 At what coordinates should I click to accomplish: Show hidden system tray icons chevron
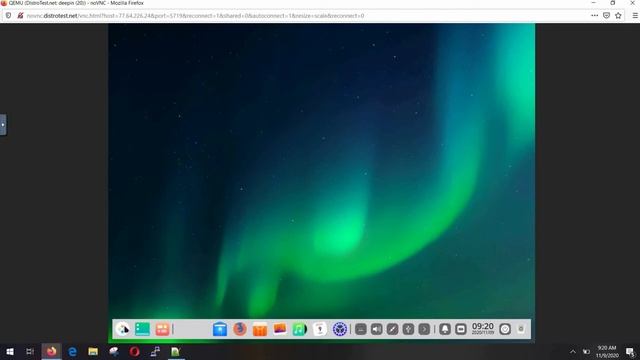click(573, 351)
